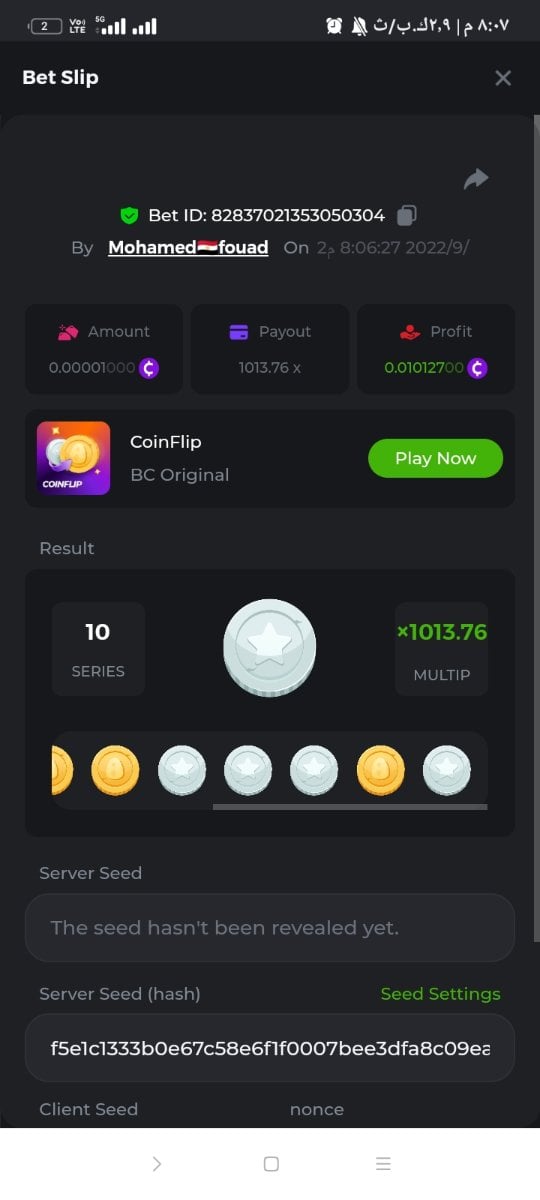This screenshot has width=540, height=1200.
Task: Tap the share arrow icon
Action: [x=476, y=179]
